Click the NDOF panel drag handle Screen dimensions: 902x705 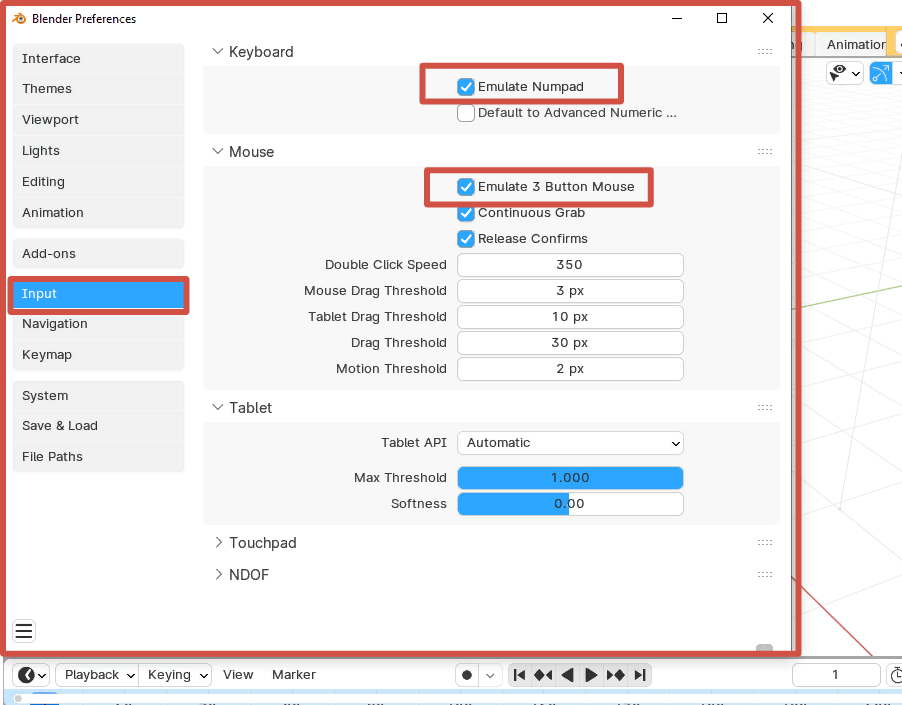[765, 574]
